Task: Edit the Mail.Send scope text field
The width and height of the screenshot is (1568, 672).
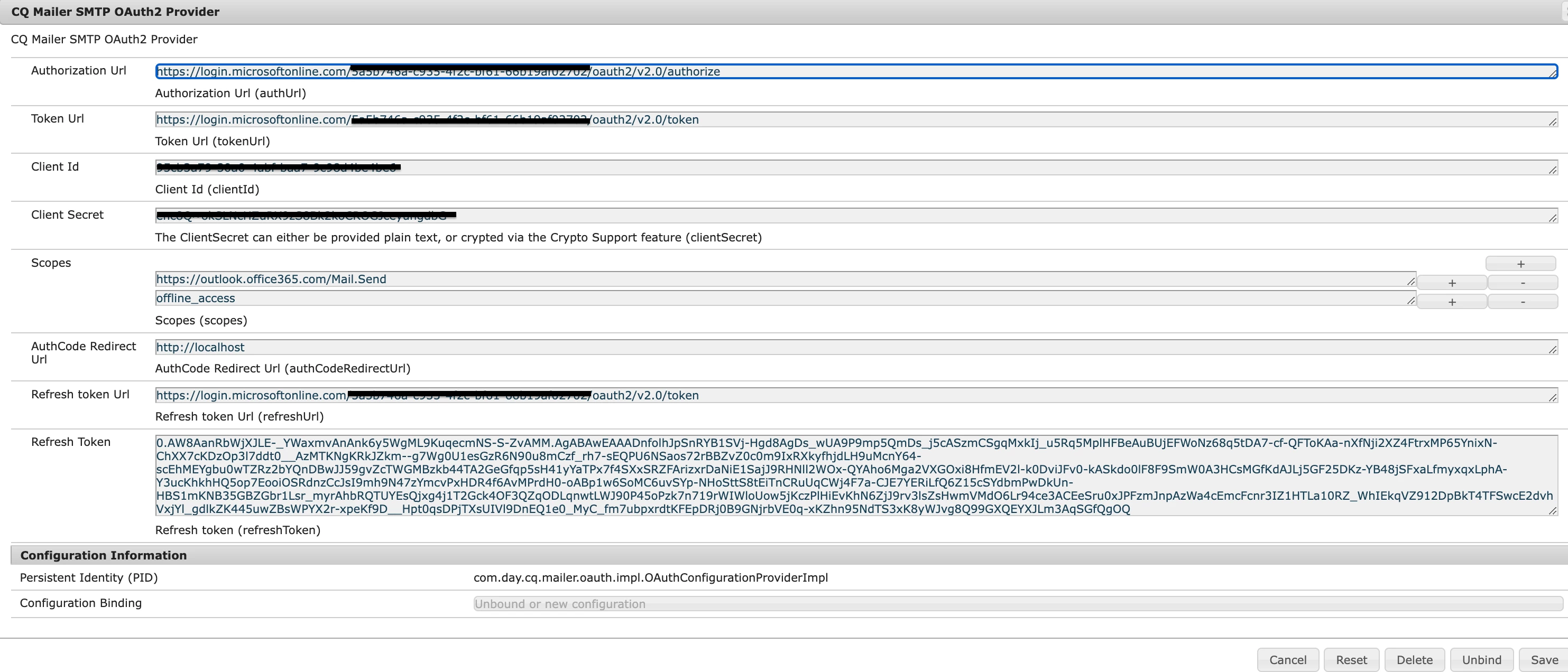Action: (791, 279)
